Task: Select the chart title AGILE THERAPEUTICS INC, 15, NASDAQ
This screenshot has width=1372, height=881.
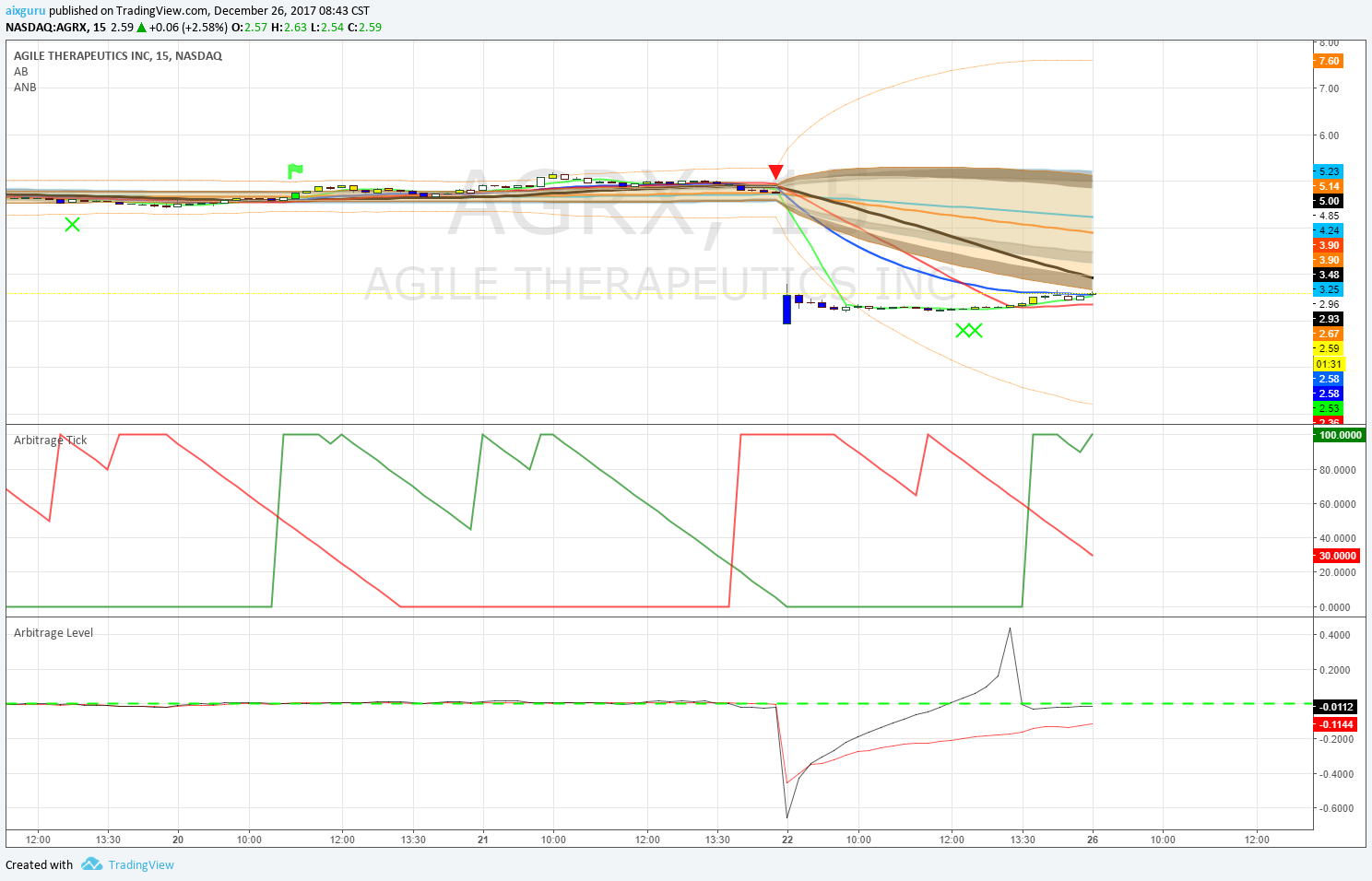Action: pyautogui.click(x=118, y=56)
